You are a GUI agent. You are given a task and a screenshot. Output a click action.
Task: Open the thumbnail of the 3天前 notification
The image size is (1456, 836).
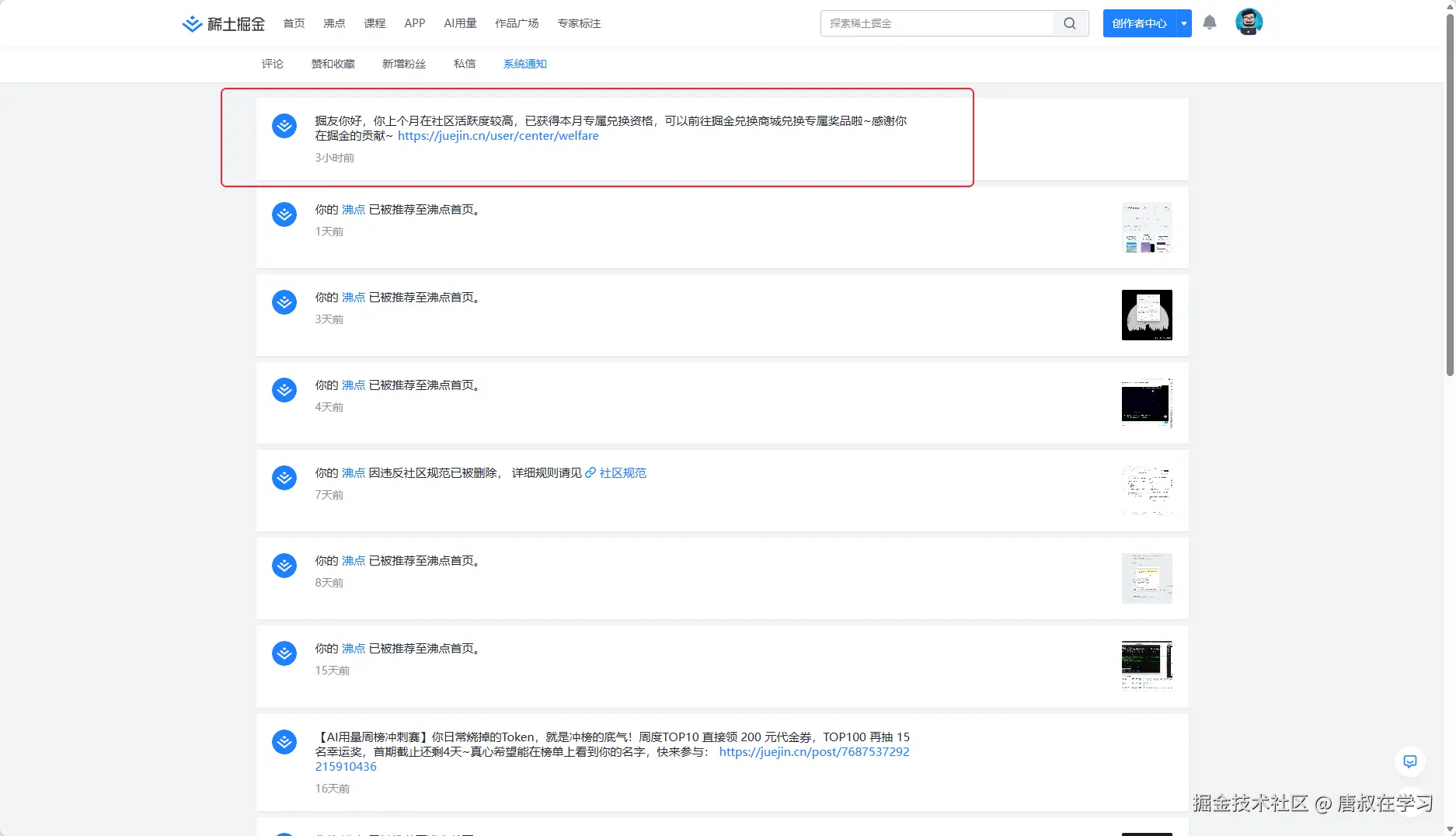1147,315
